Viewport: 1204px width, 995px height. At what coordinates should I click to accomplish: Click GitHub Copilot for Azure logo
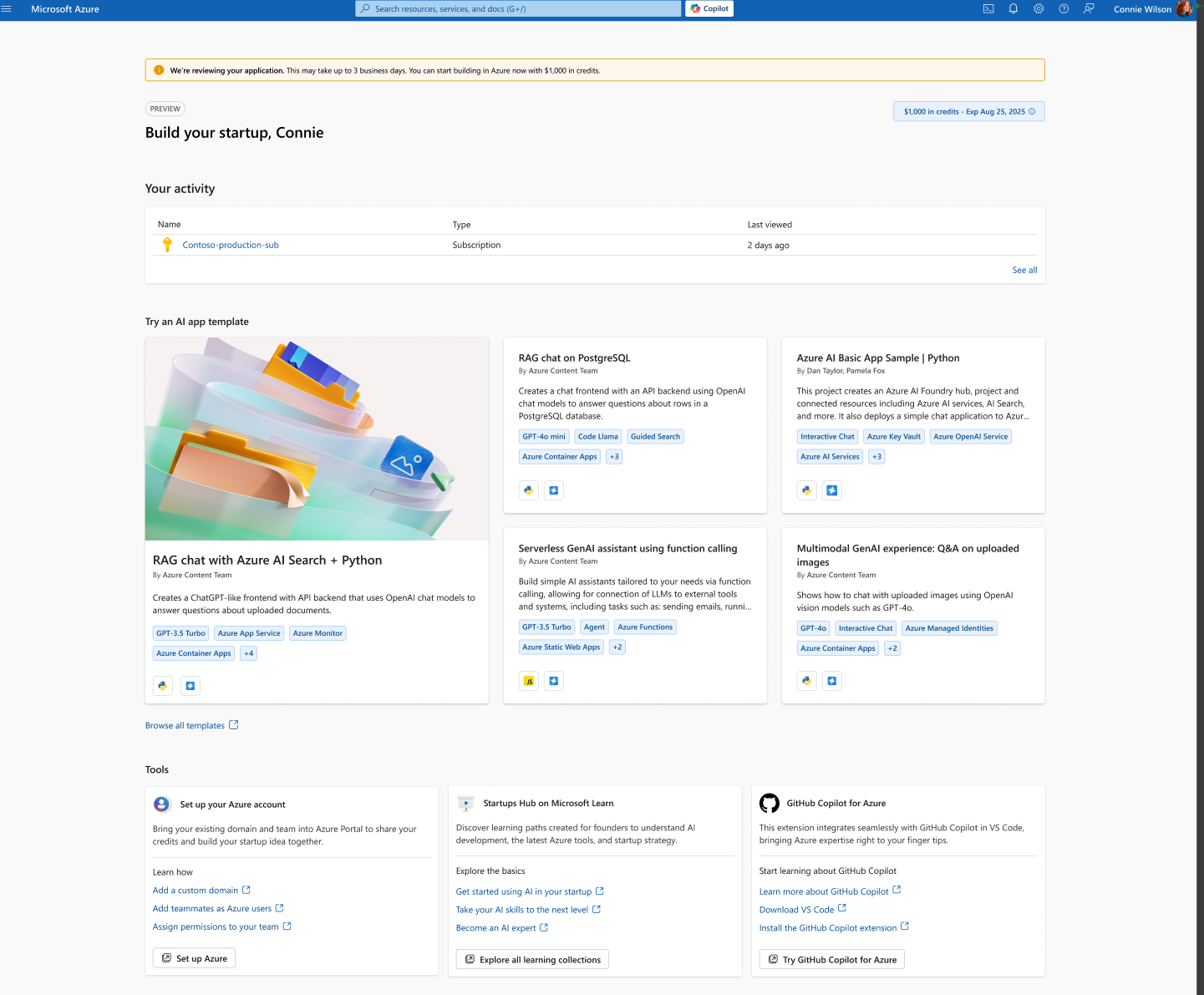(770, 804)
